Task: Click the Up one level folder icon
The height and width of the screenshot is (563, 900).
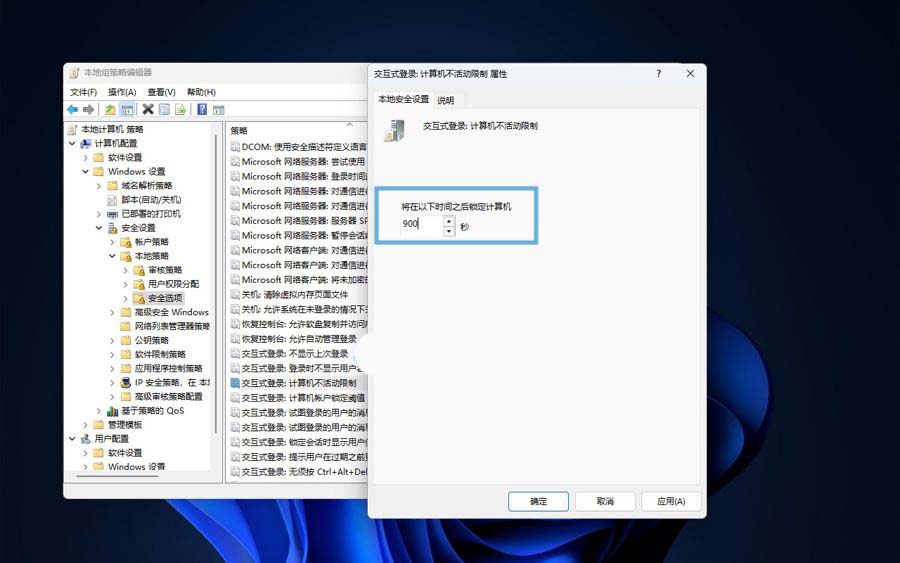Action: click(x=110, y=109)
